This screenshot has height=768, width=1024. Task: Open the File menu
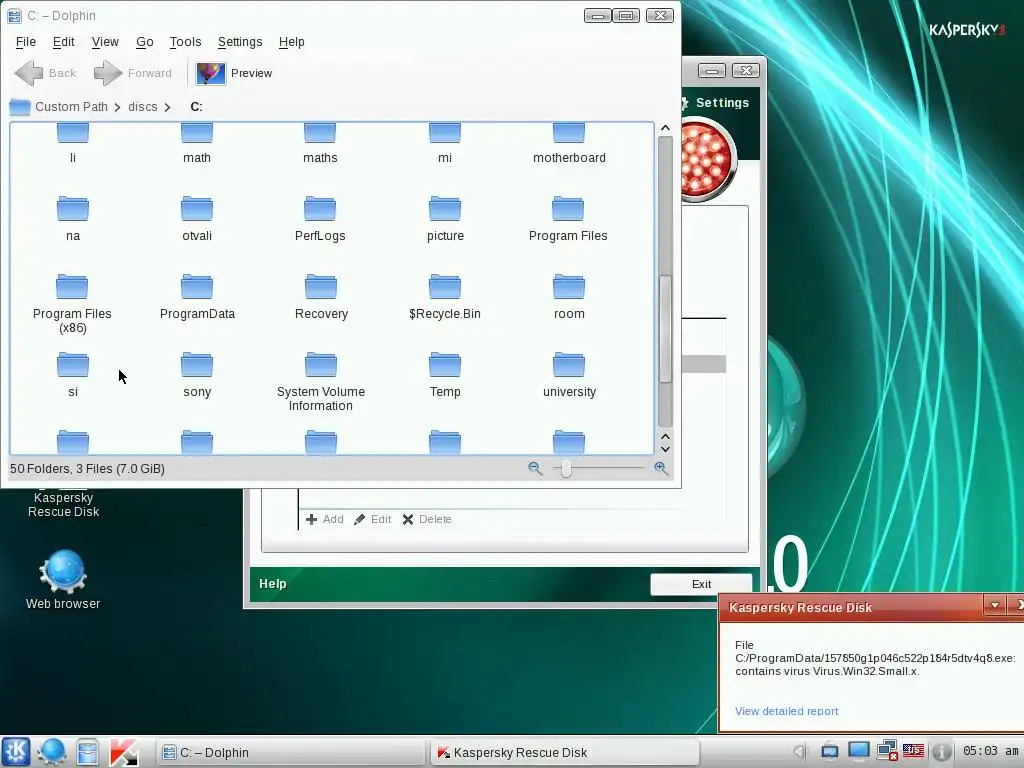25,42
